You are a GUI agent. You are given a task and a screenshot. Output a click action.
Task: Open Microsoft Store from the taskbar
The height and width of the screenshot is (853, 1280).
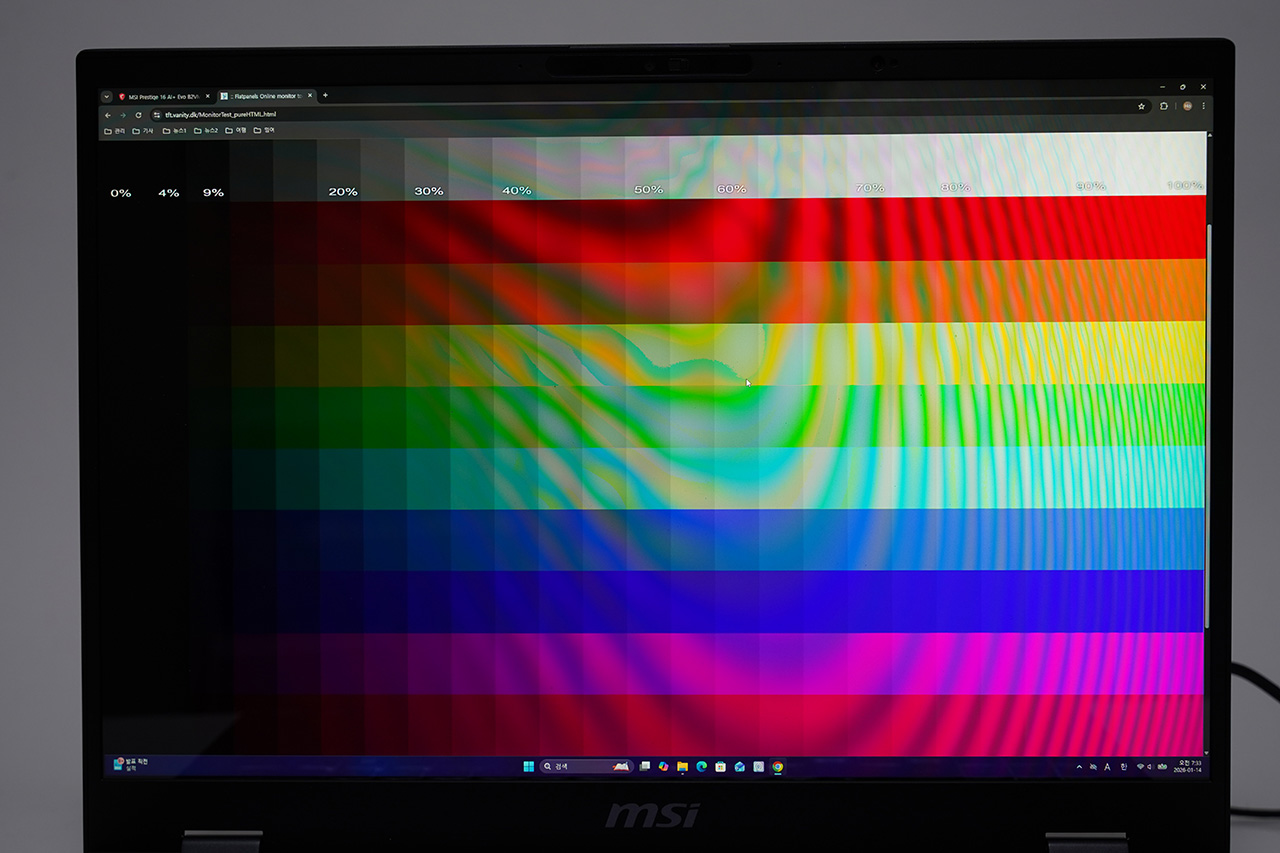pyautogui.click(x=720, y=767)
